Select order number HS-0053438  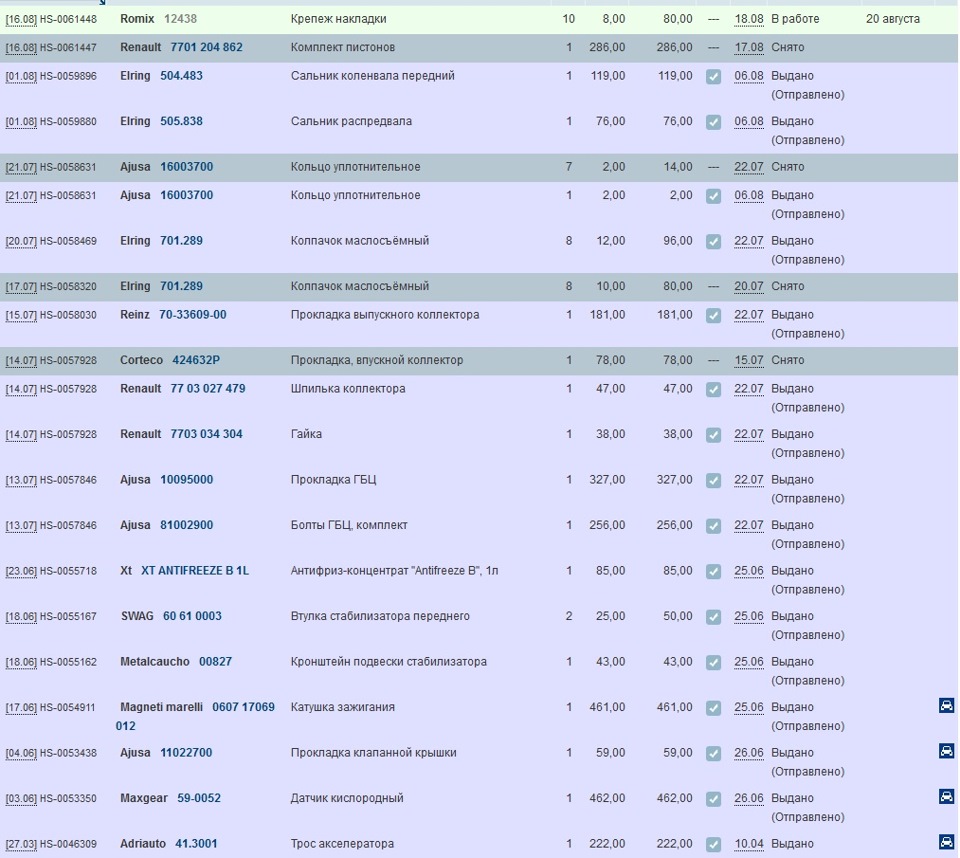tap(68, 753)
